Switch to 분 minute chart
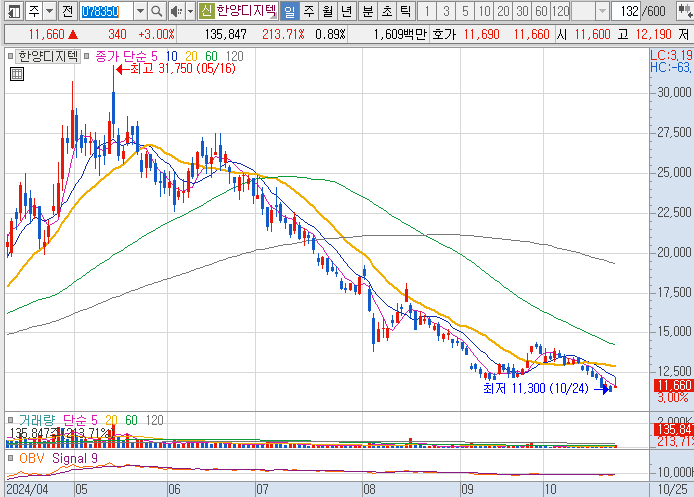The width and height of the screenshot is (694, 497). click(x=367, y=11)
